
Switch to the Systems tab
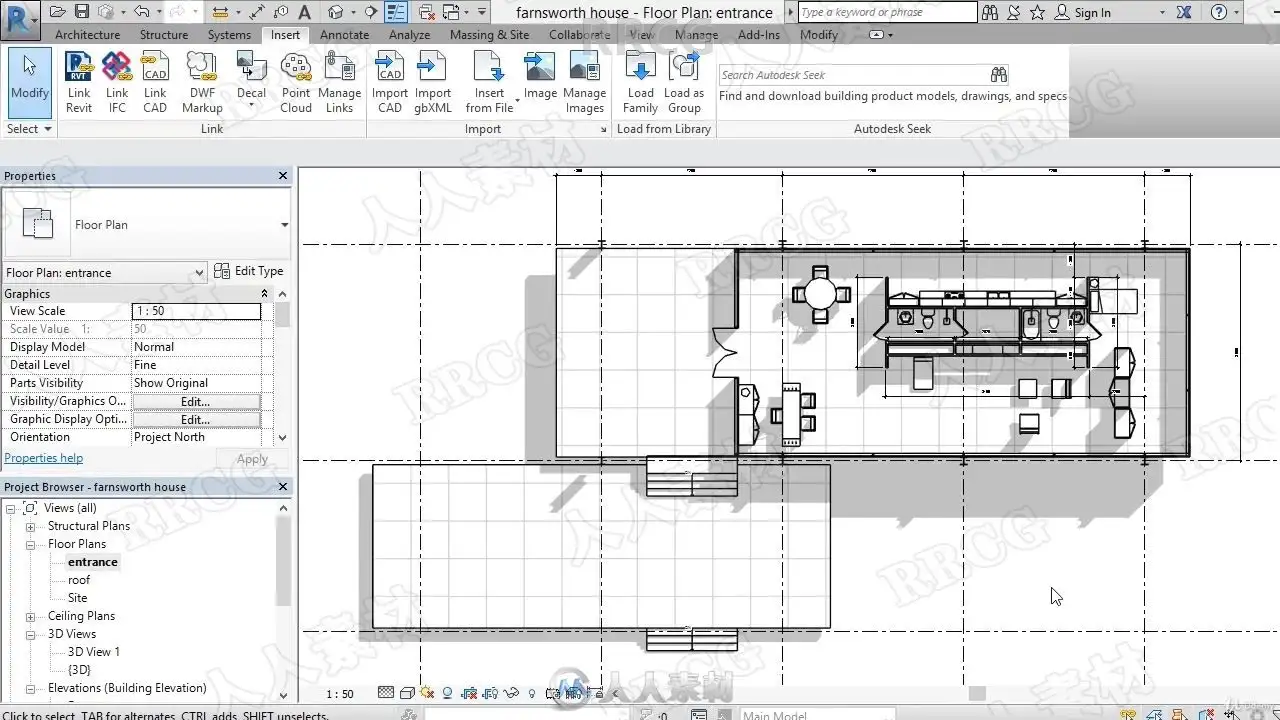coord(229,35)
